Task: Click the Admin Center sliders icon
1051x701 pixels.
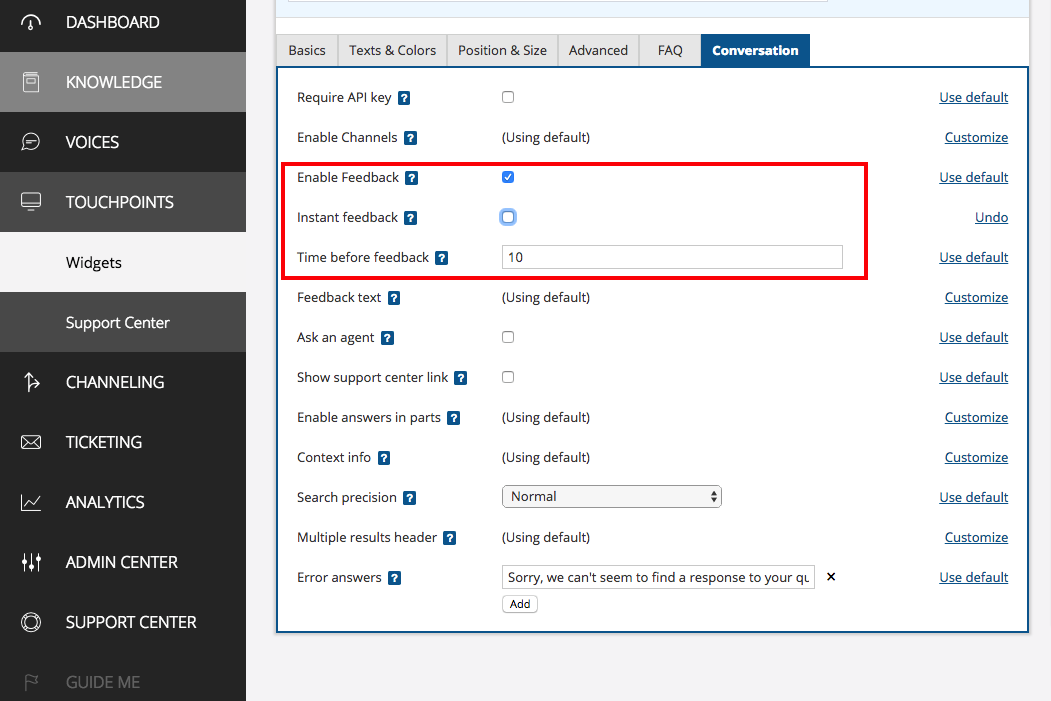Action: tap(32, 562)
